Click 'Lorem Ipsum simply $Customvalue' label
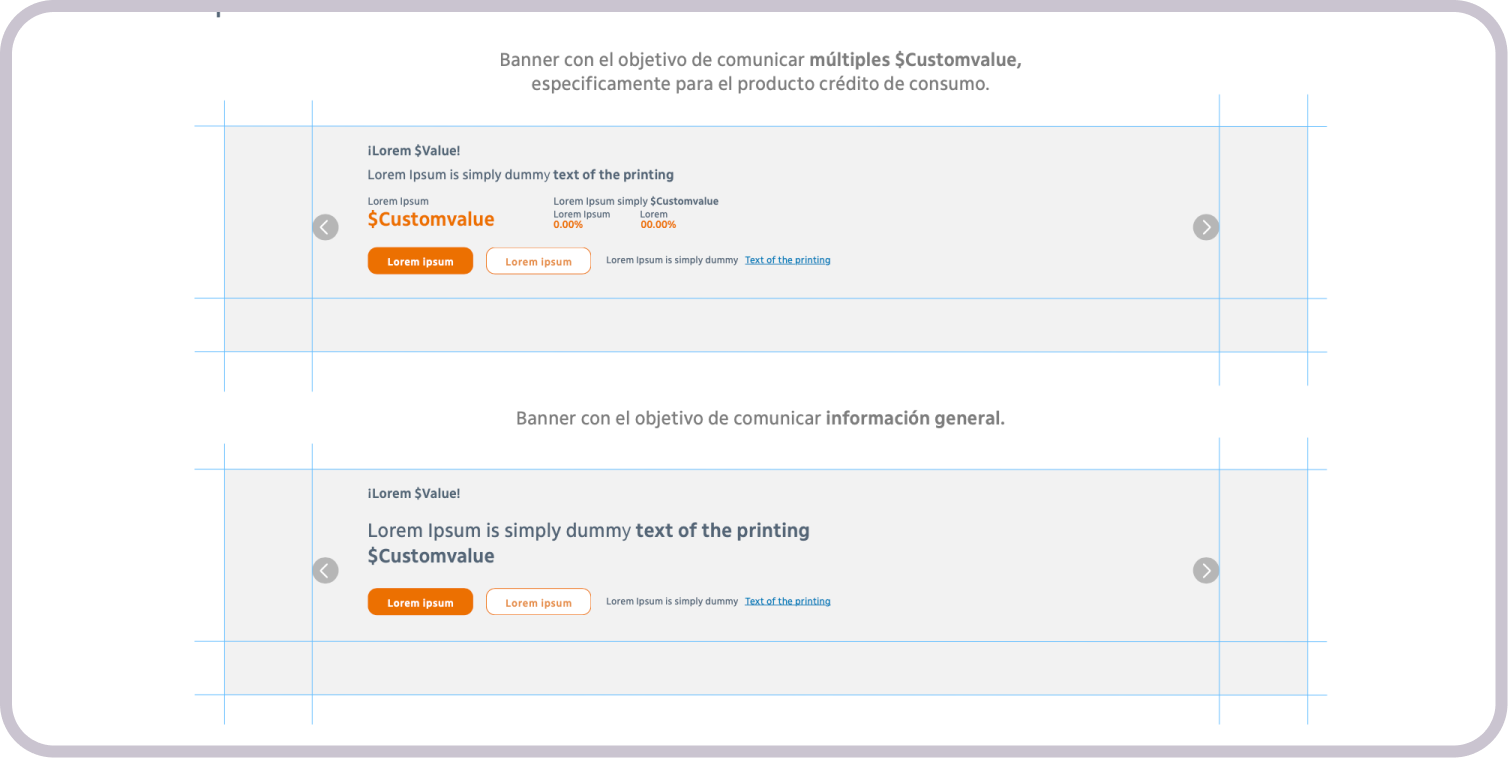Screen dimensions: 1508x758 [x=636, y=201]
